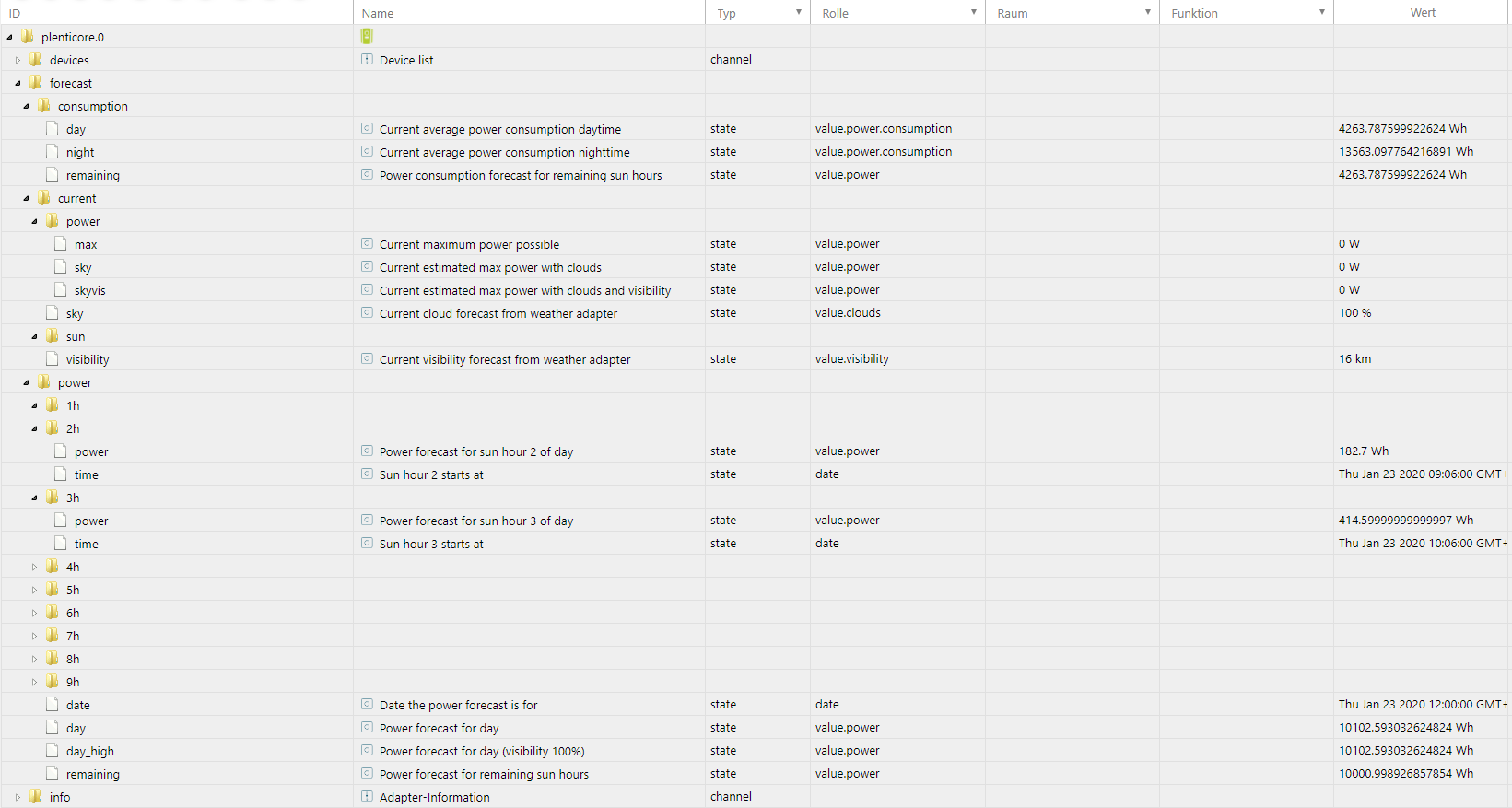Screen dimensions: 1512x808
Task: Expand the devices folder
Action: tap(18, 60)
